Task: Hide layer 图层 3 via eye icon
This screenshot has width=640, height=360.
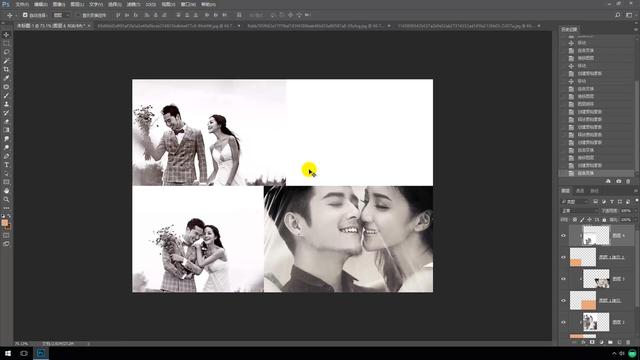Action: [563, 279]
